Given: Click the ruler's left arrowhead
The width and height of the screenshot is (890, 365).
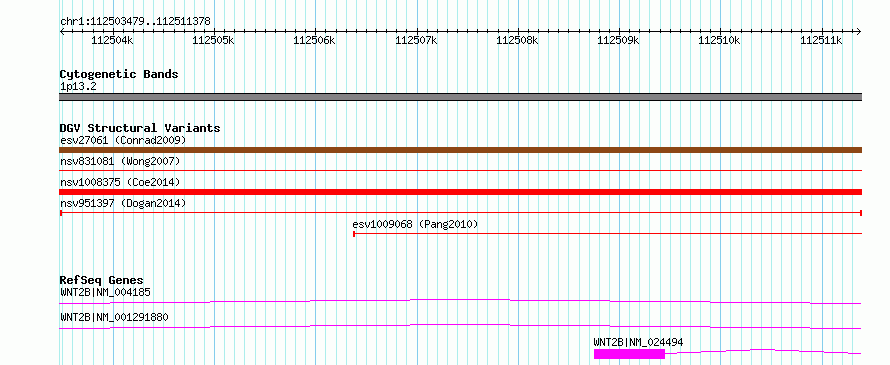Looking at the screenshot, I should point(62,31).
